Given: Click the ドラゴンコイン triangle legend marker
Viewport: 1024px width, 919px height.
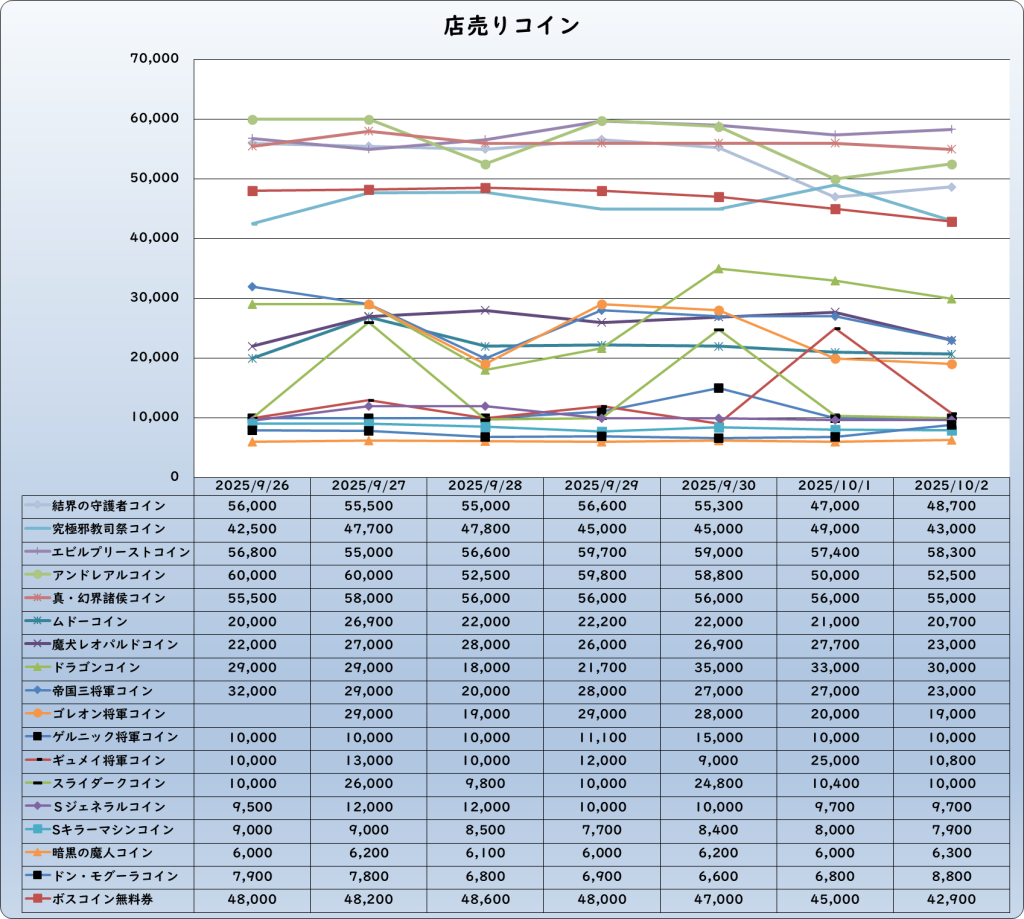Looking at the screenshot, I should point(38,667).
